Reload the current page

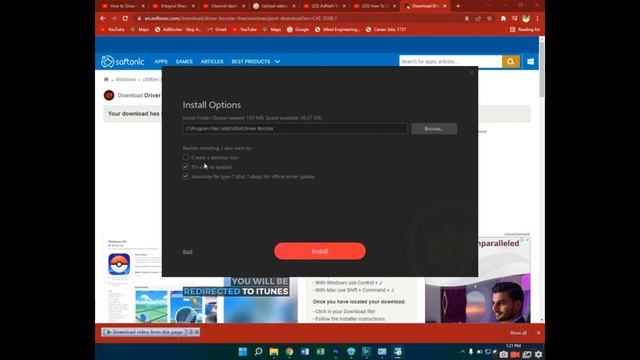point(125,18)
